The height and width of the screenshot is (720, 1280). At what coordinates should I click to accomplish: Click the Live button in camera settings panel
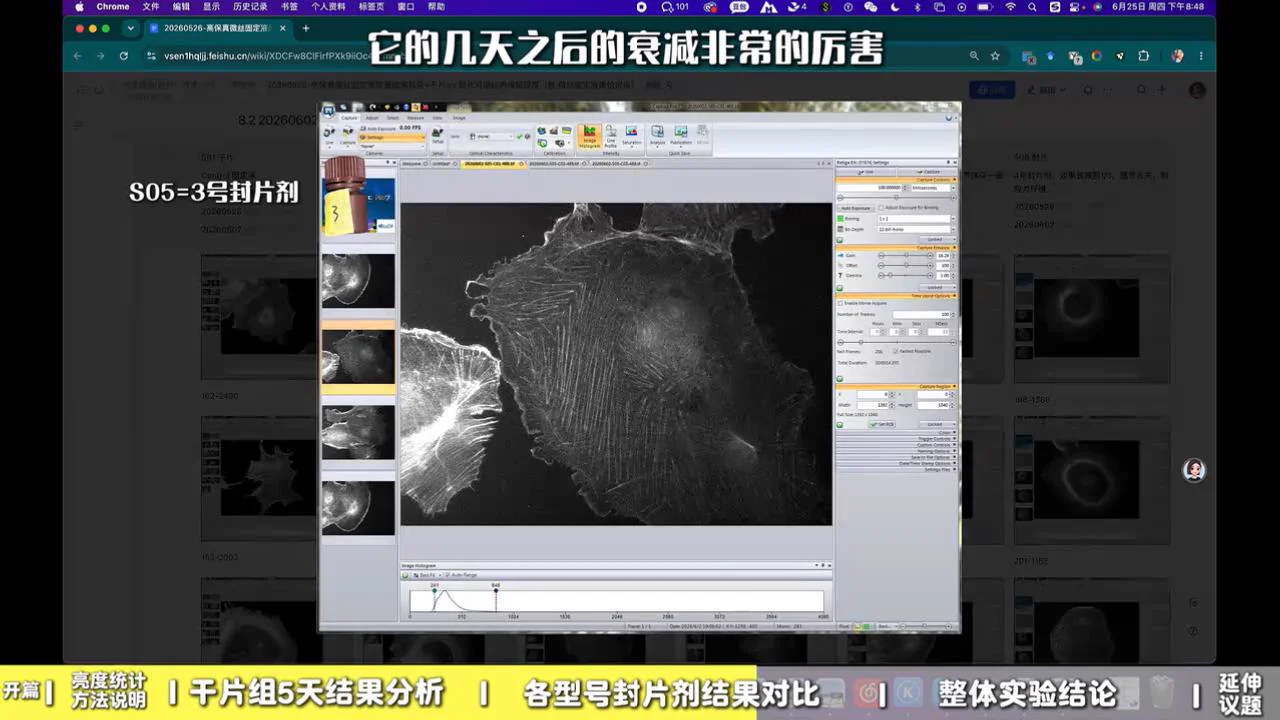[x=866, y=172]
